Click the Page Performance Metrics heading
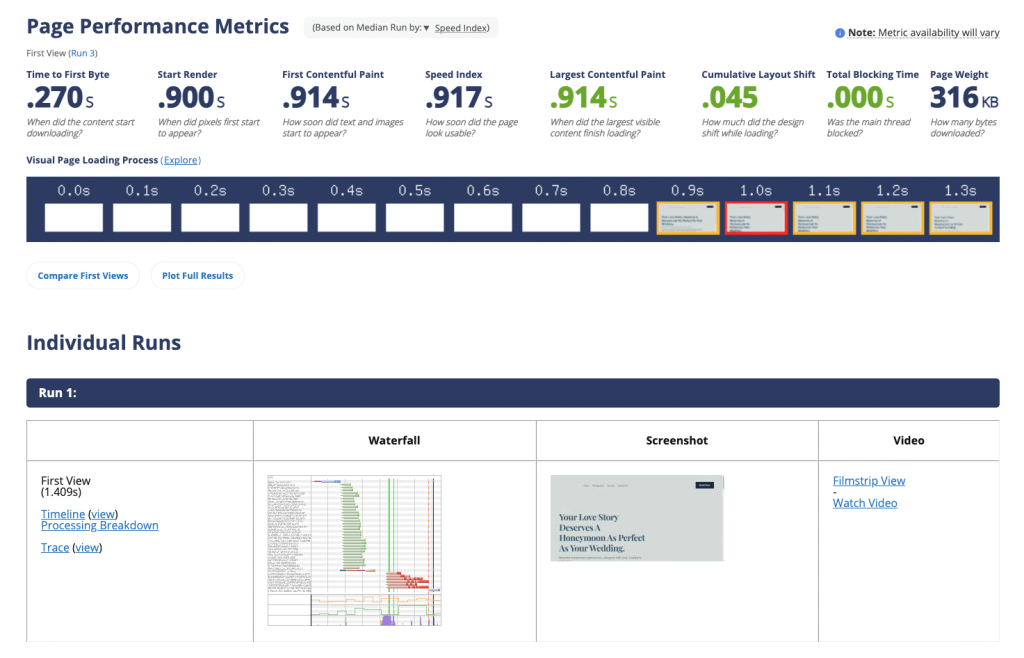This screenshot has height=658, width=1024. point(157,26)
